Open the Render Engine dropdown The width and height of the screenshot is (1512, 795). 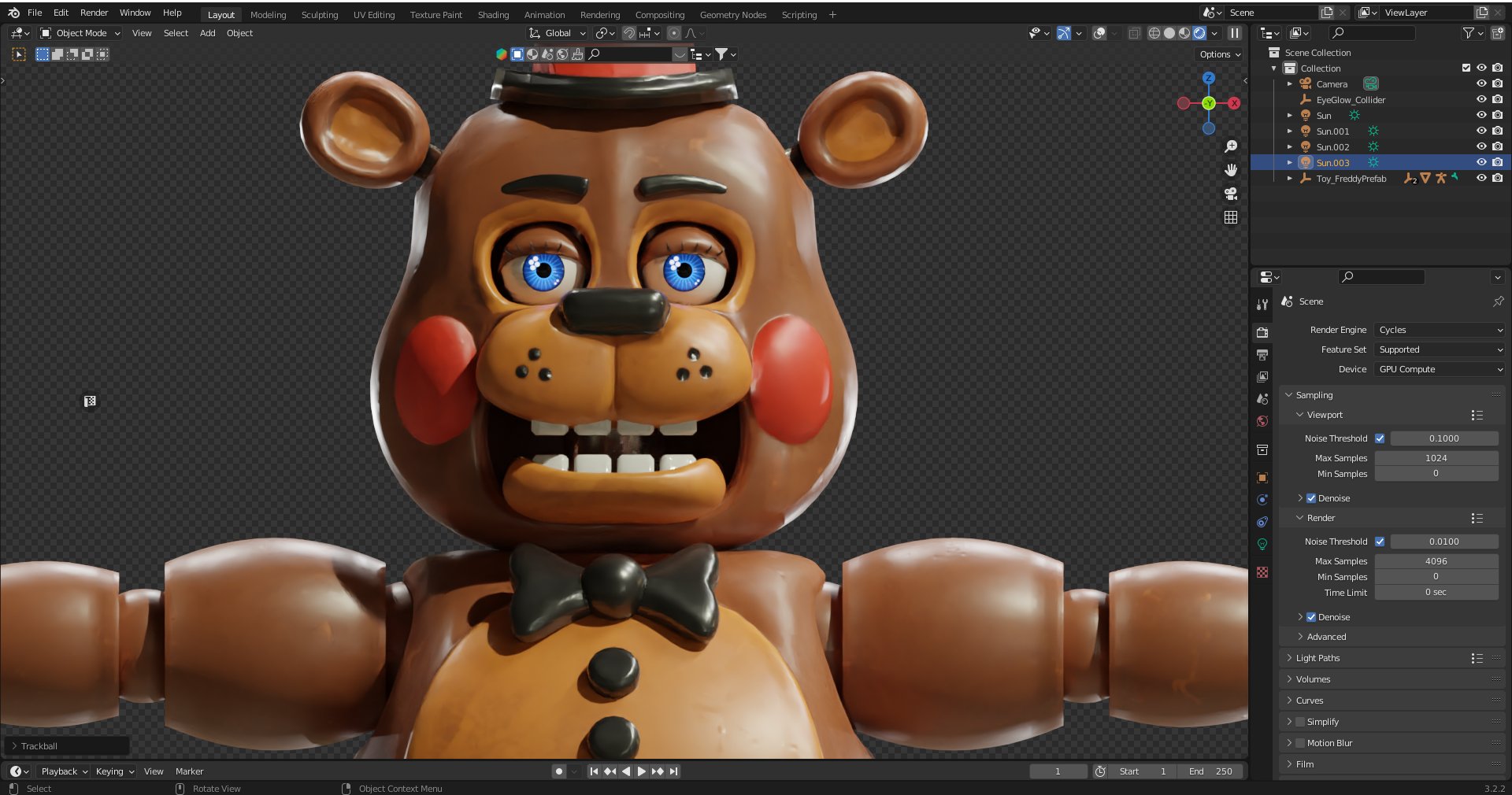coord(1440,330)
